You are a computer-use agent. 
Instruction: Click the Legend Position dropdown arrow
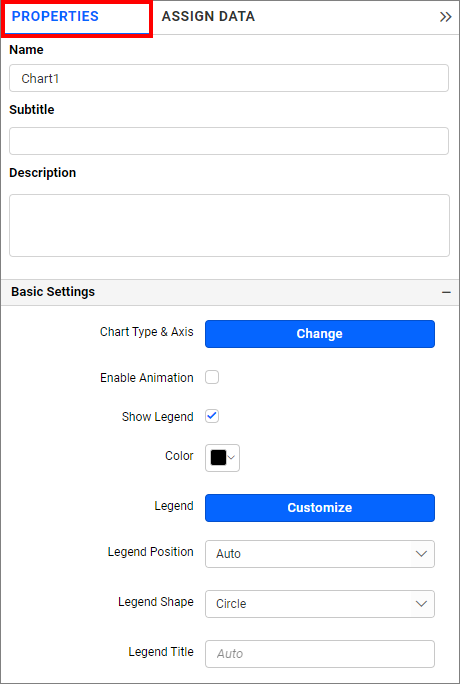(x=421, y=554)
